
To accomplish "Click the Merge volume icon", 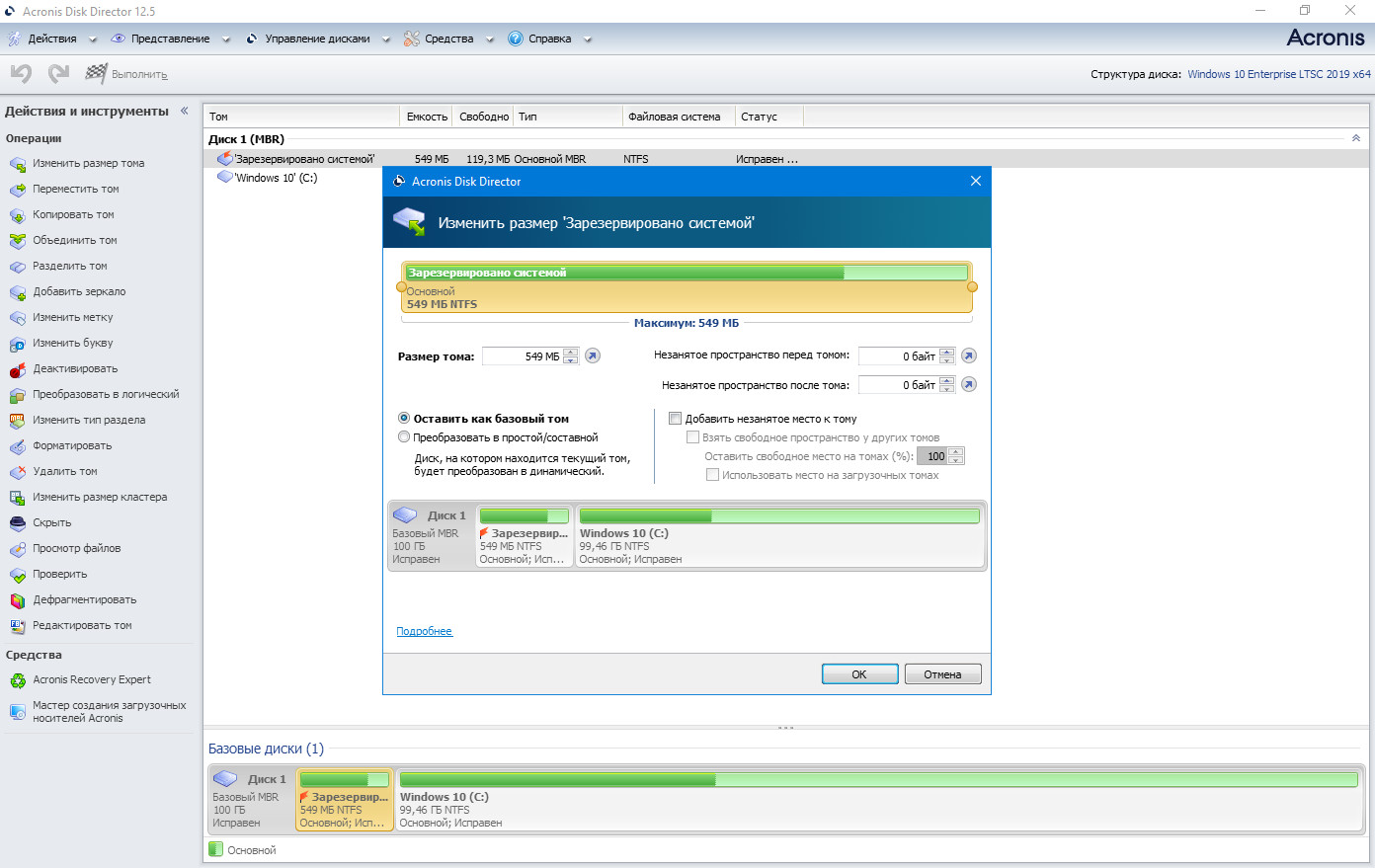I will (17, 241).
